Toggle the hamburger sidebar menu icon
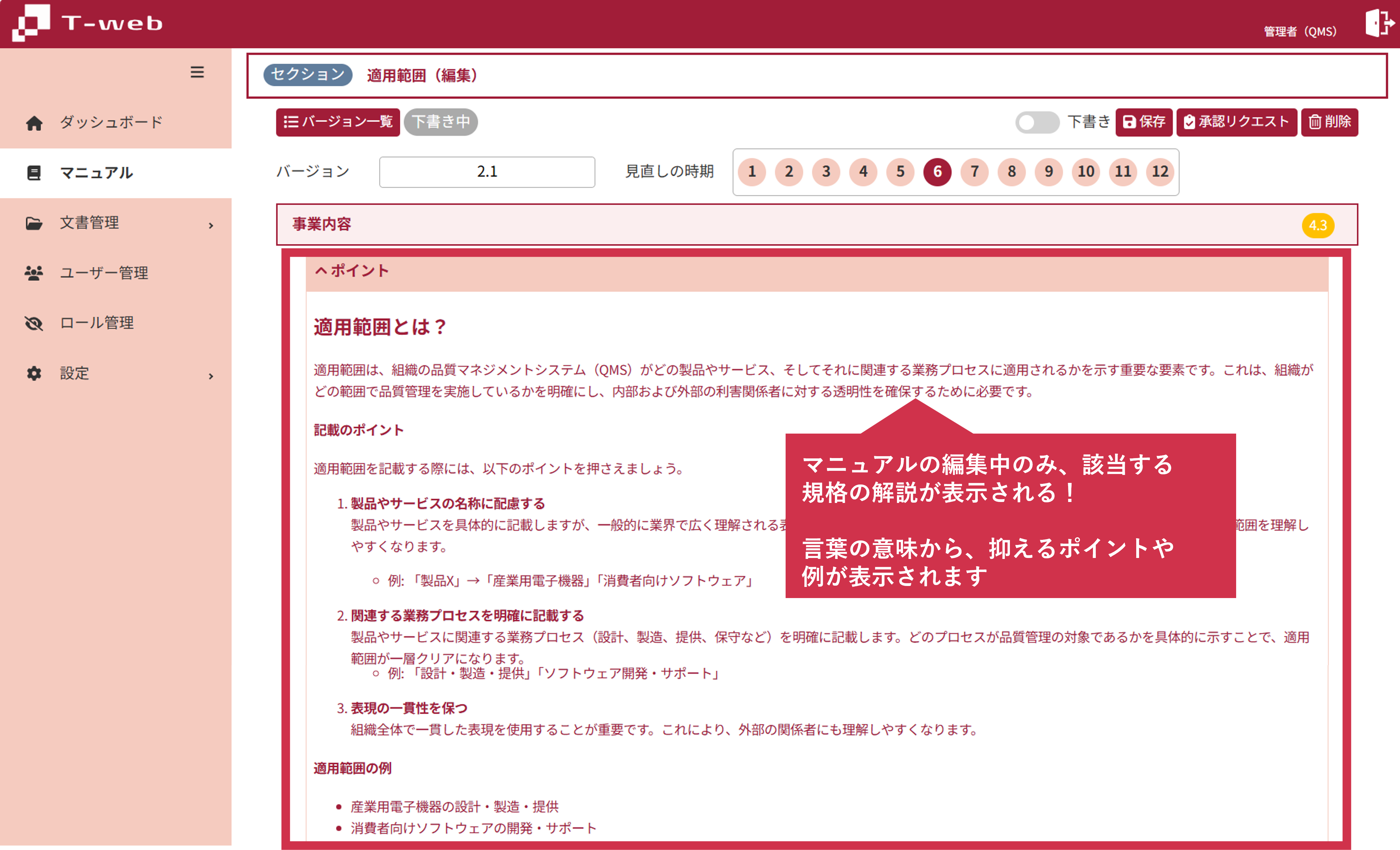 click(197, 72)
